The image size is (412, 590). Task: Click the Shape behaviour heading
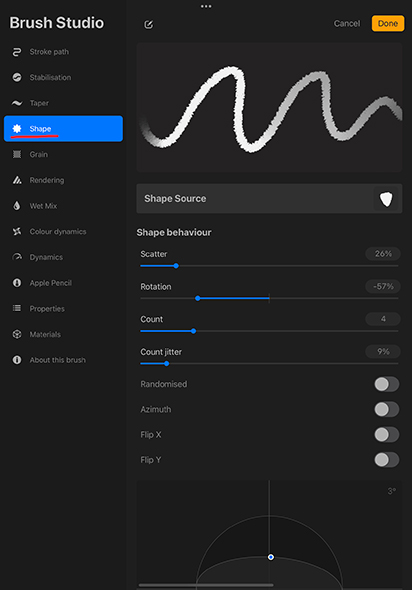click(174, 233)
